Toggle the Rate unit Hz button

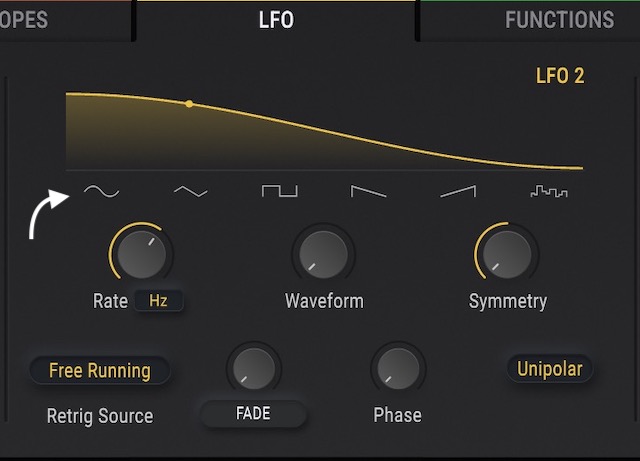pos(159,300)
